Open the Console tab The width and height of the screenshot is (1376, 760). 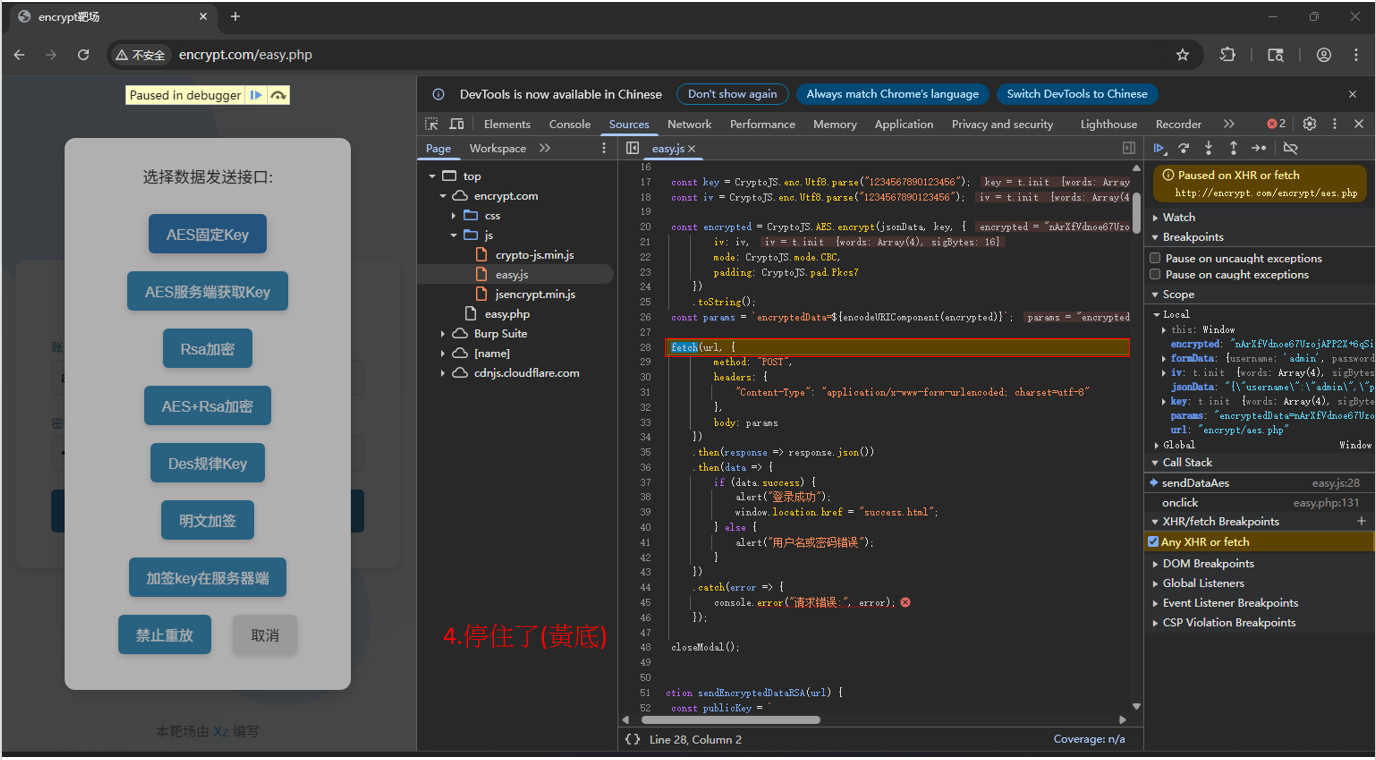(569, 124)
